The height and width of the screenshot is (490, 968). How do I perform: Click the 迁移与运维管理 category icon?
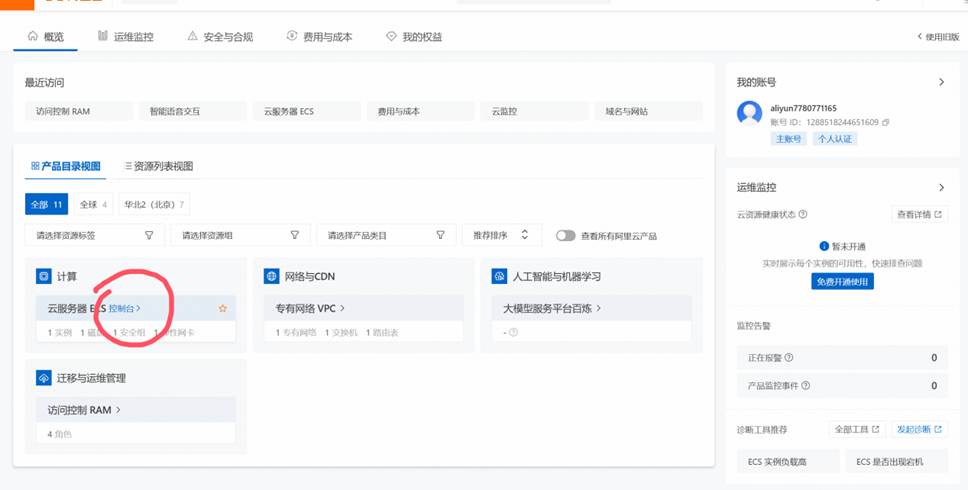[43, 378]
